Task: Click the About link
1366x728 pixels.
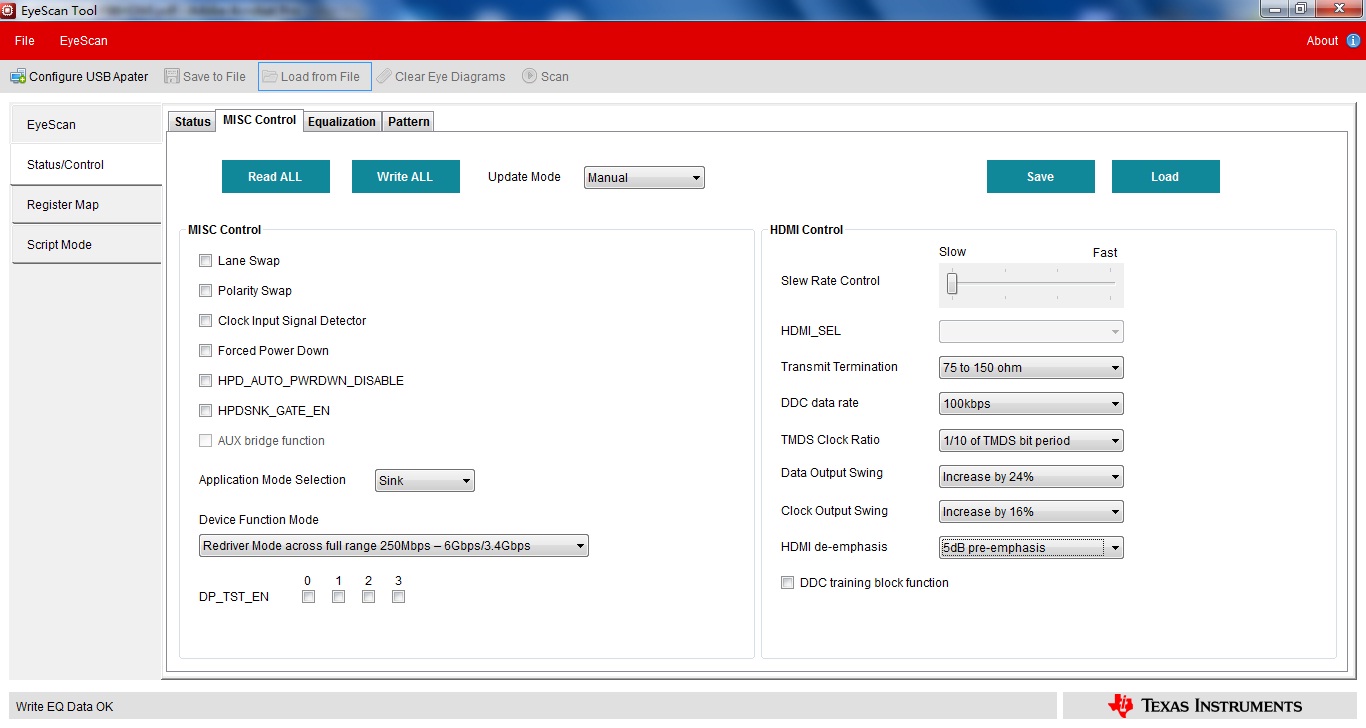Action: pos(1322,41)
